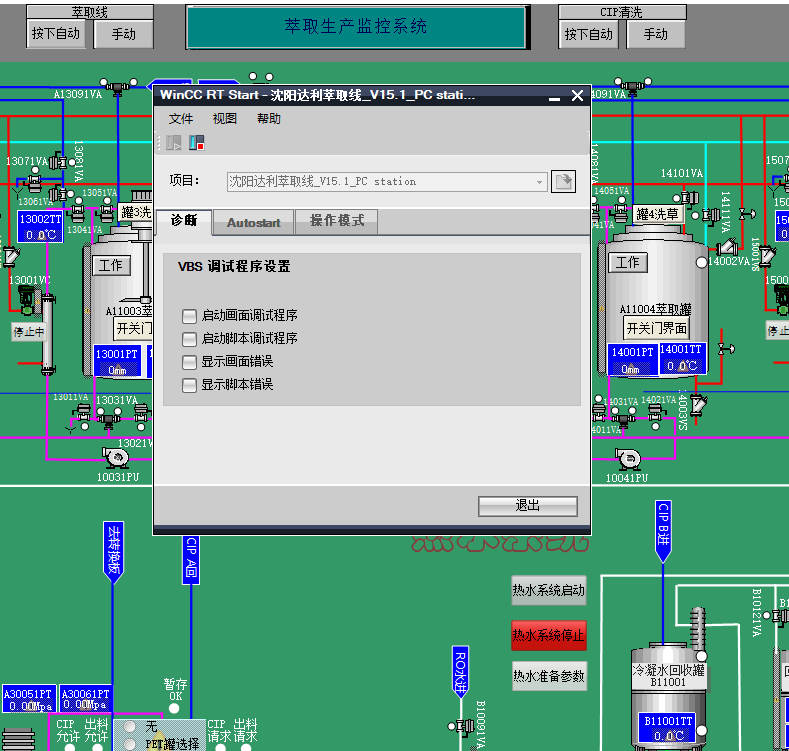
Task: Click CIP清洗 手动 button
Action: coord(656,34)
